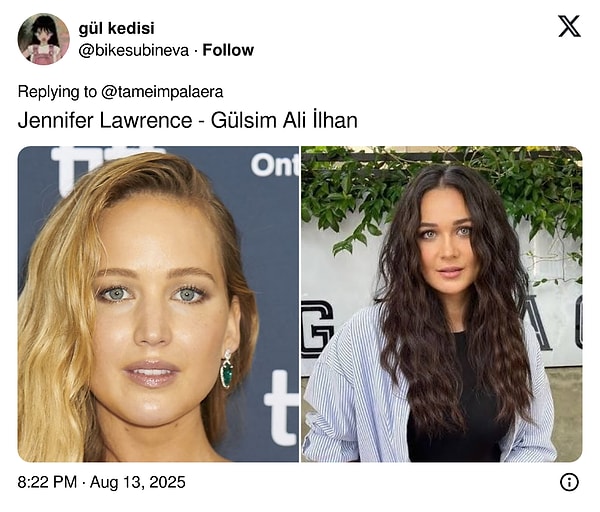Viewport: 600px width, 512px height.
Task: Open the left photo with blonde hair
Action: [158, 304]
